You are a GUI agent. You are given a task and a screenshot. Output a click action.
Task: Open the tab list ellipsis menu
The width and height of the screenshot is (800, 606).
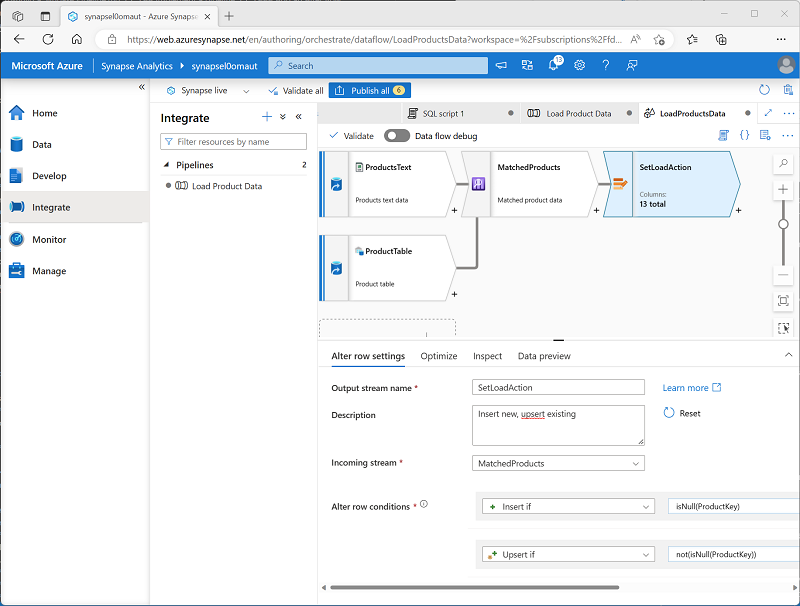[x=788, y=113]
